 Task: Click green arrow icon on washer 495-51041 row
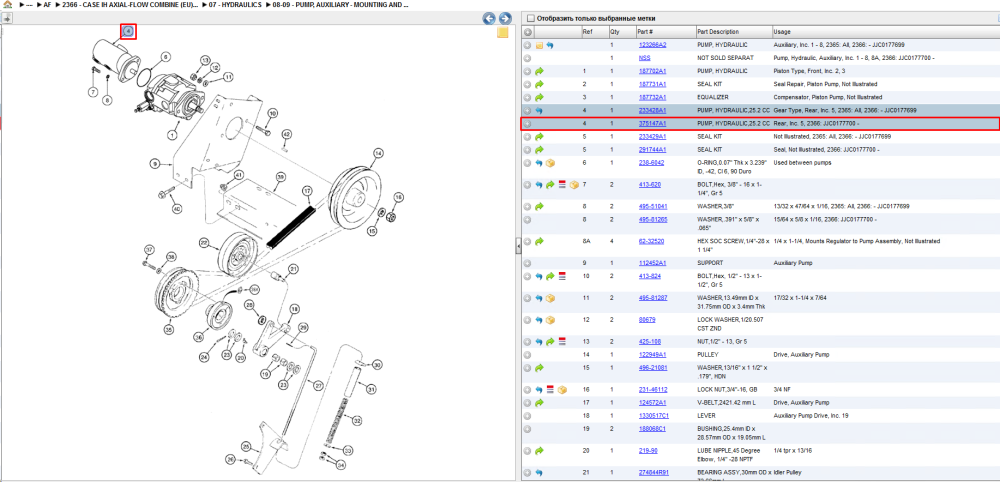(539, 207)
